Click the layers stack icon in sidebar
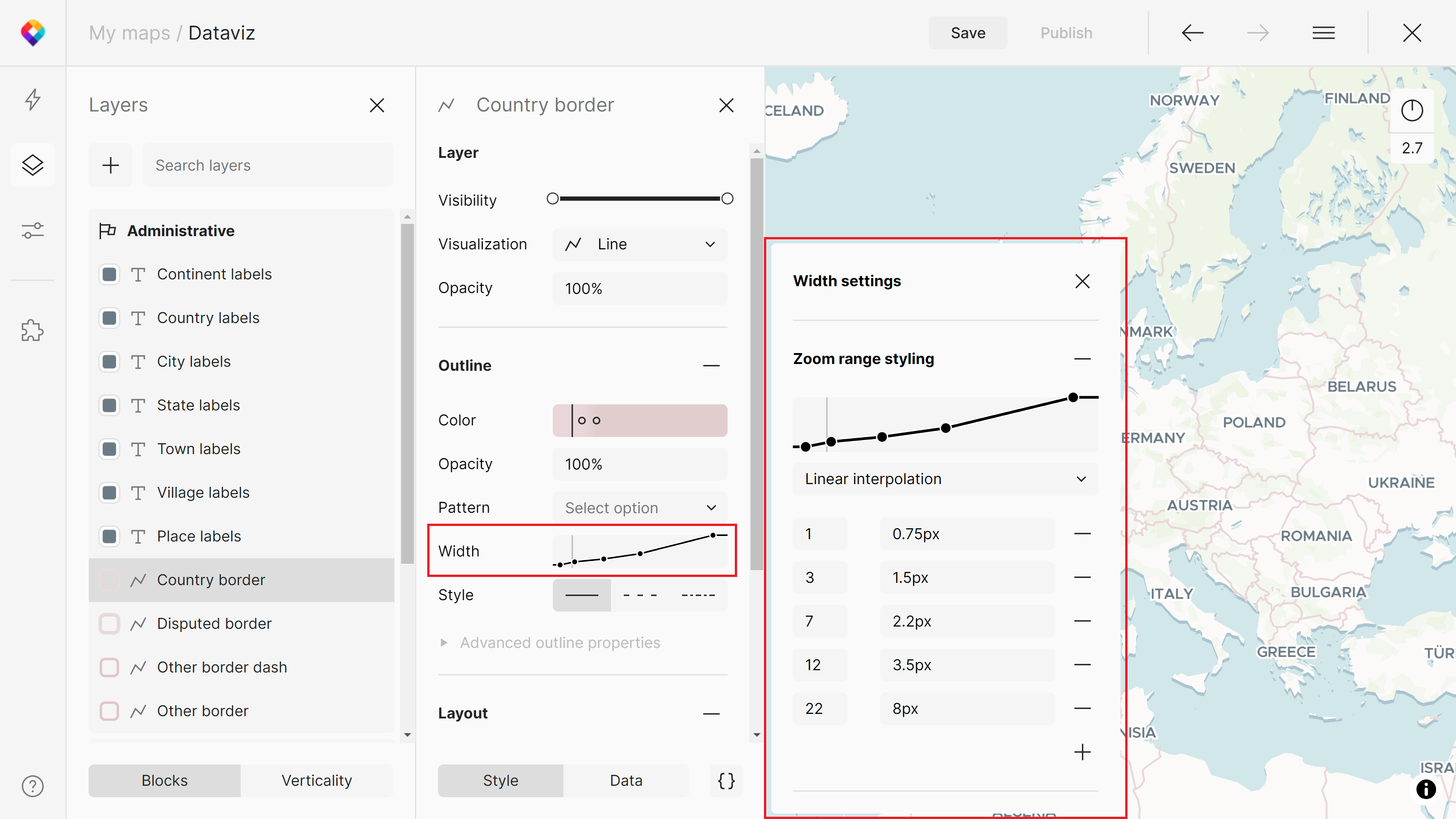The image size is (1456, 819). pos(34,165)
